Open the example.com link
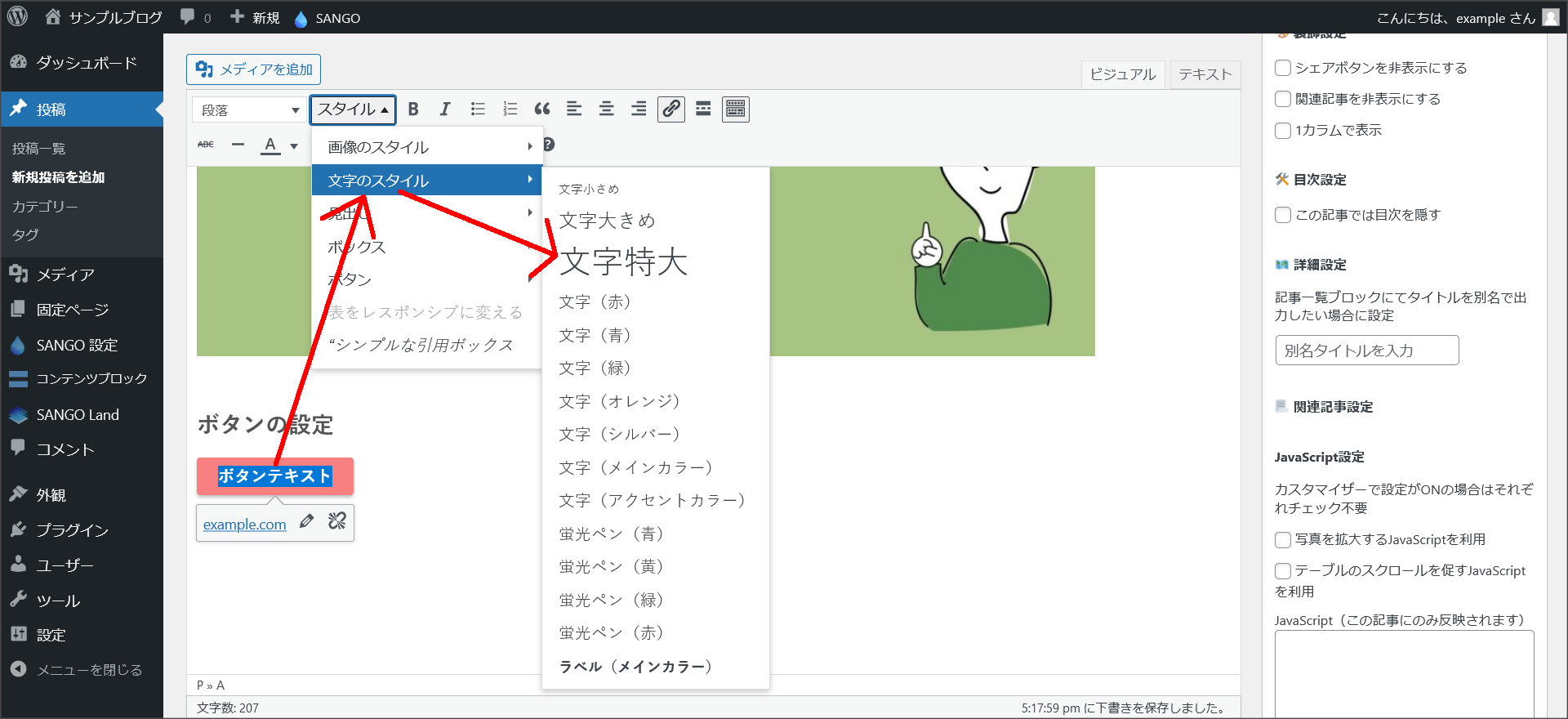 pyautogui.click(x=244, y=525)
